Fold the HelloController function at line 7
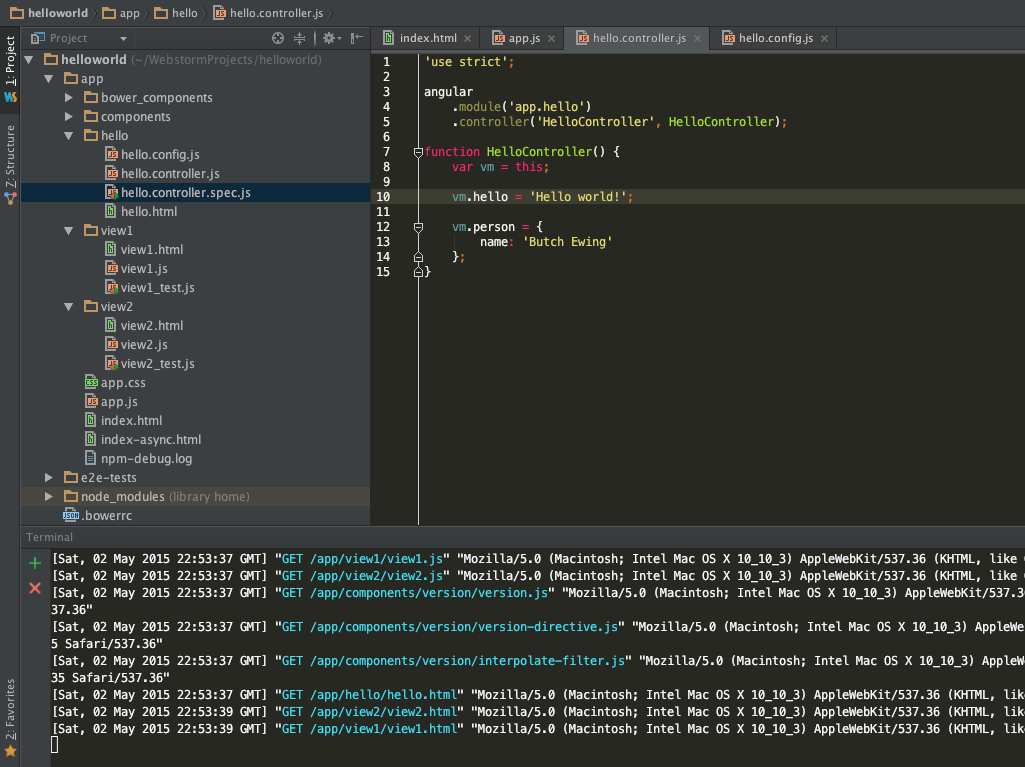Image resolution: width=1025 pixels, height=767 pixels. click(x=418, y=152)
